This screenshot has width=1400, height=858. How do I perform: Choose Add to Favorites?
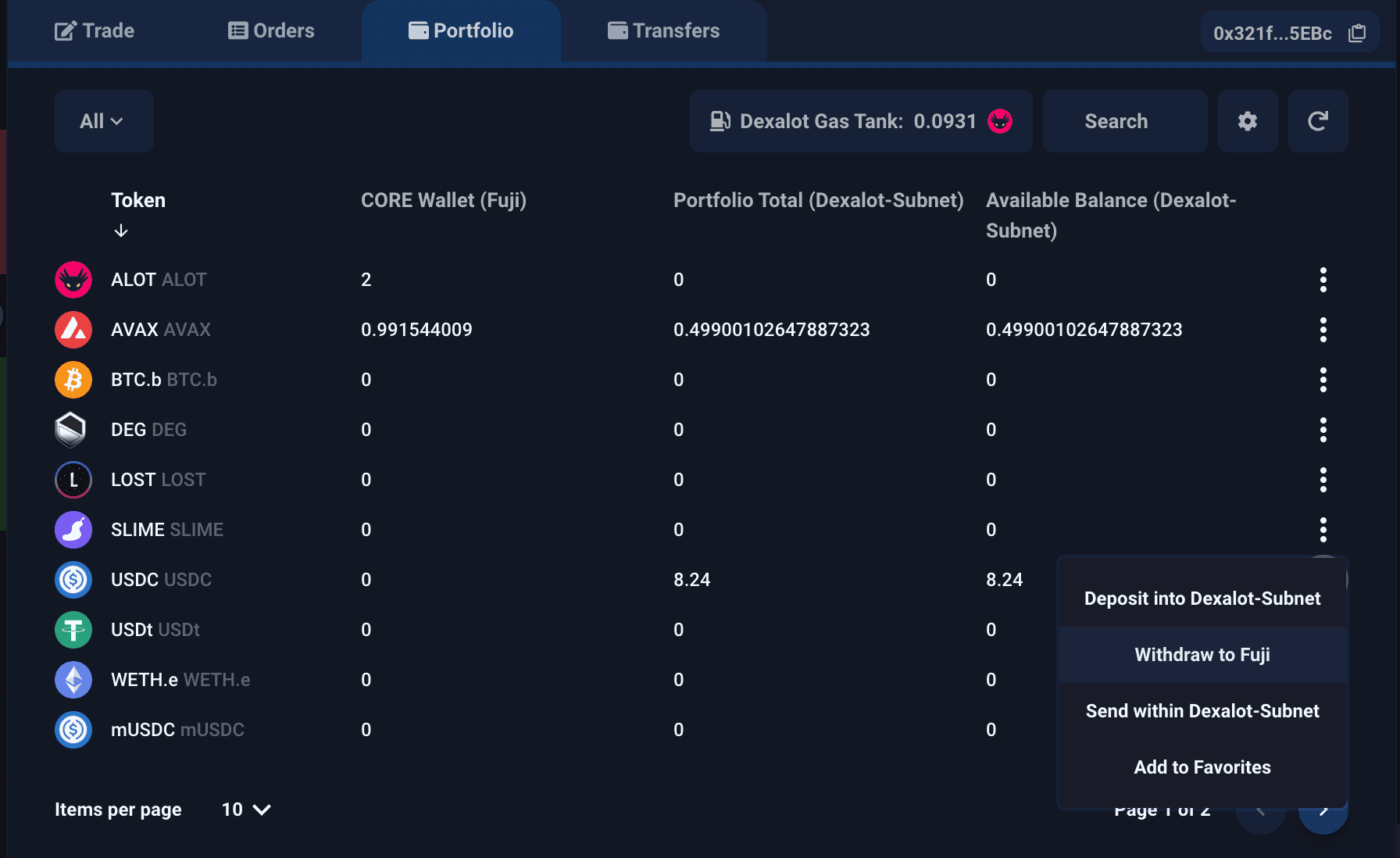[1202, 767]
